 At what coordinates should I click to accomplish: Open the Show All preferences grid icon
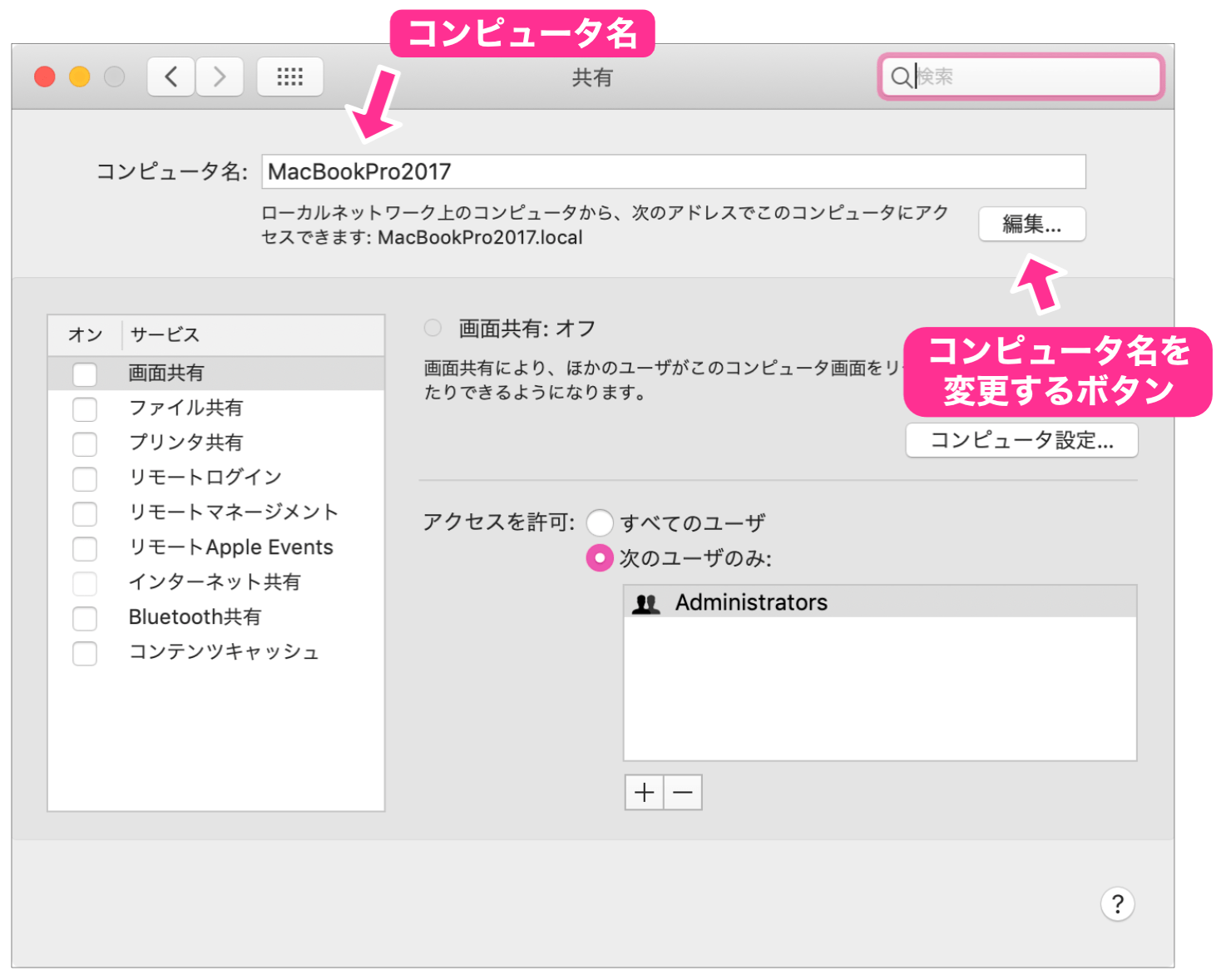point(289,76)
